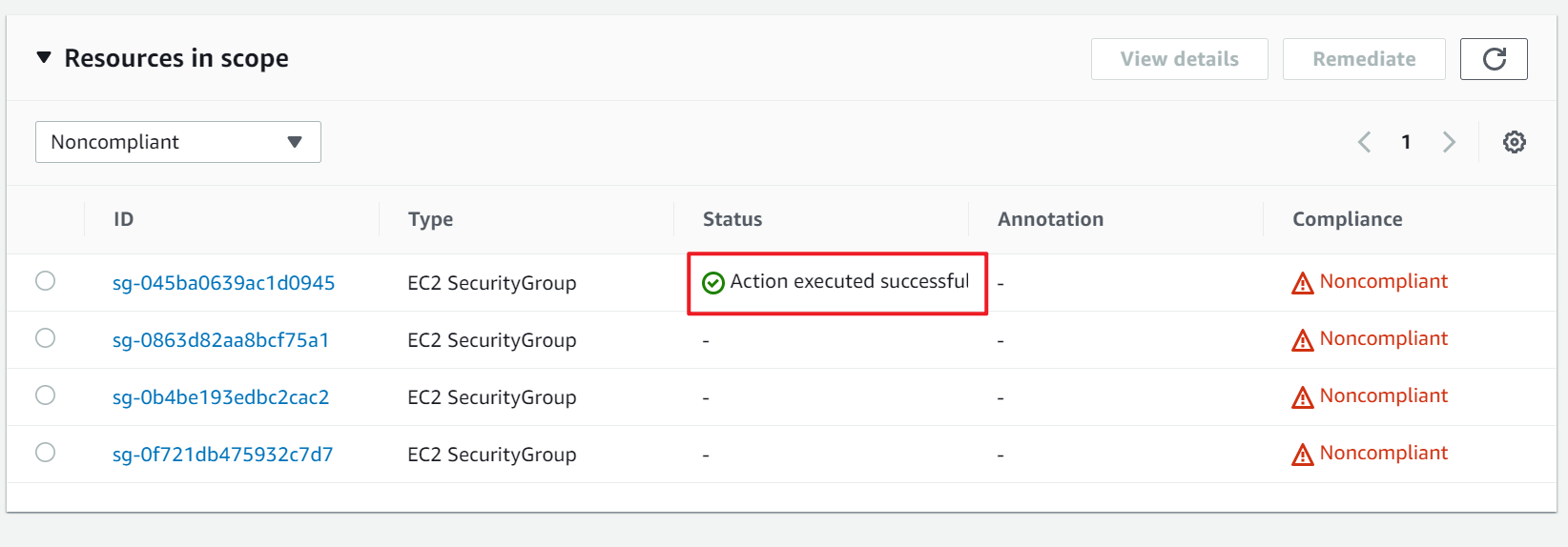
Task: Click warning icon for sg-045ba0639ac1d0945
Action: tap(1302, 283)
